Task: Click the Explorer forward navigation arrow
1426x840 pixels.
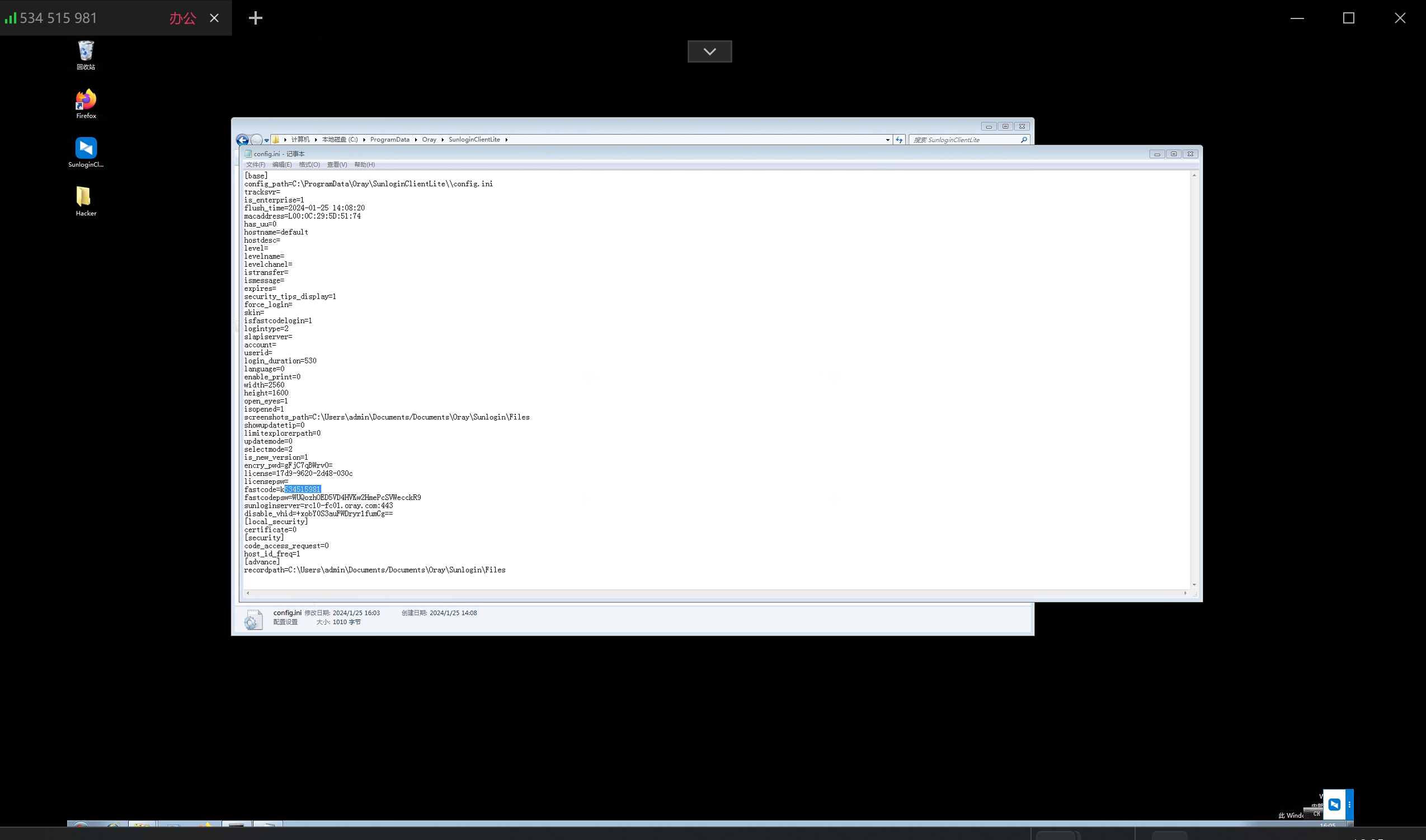Action: coord(256,139)
